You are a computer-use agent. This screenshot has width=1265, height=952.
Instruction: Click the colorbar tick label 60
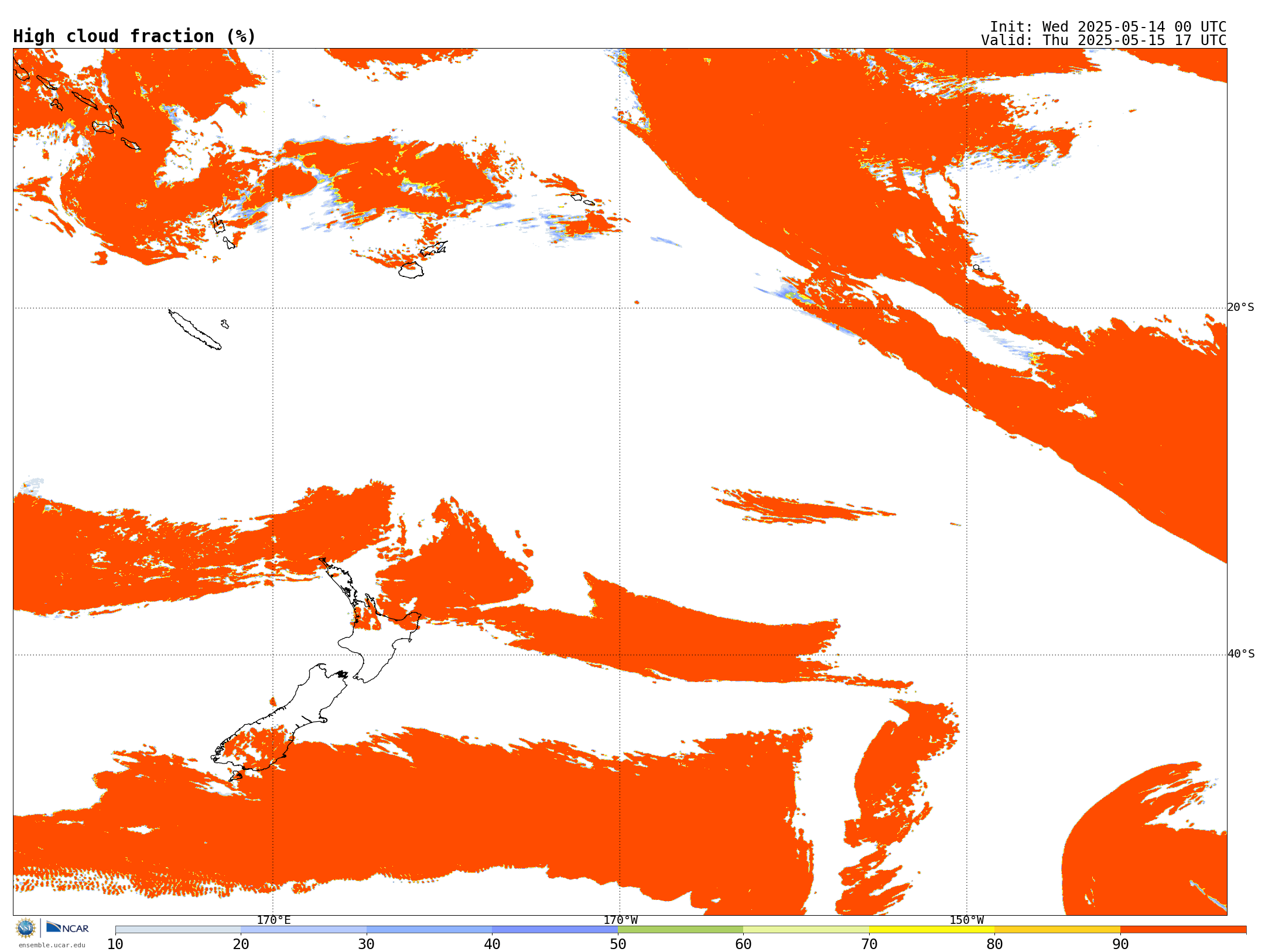click(x=743, y=944)
